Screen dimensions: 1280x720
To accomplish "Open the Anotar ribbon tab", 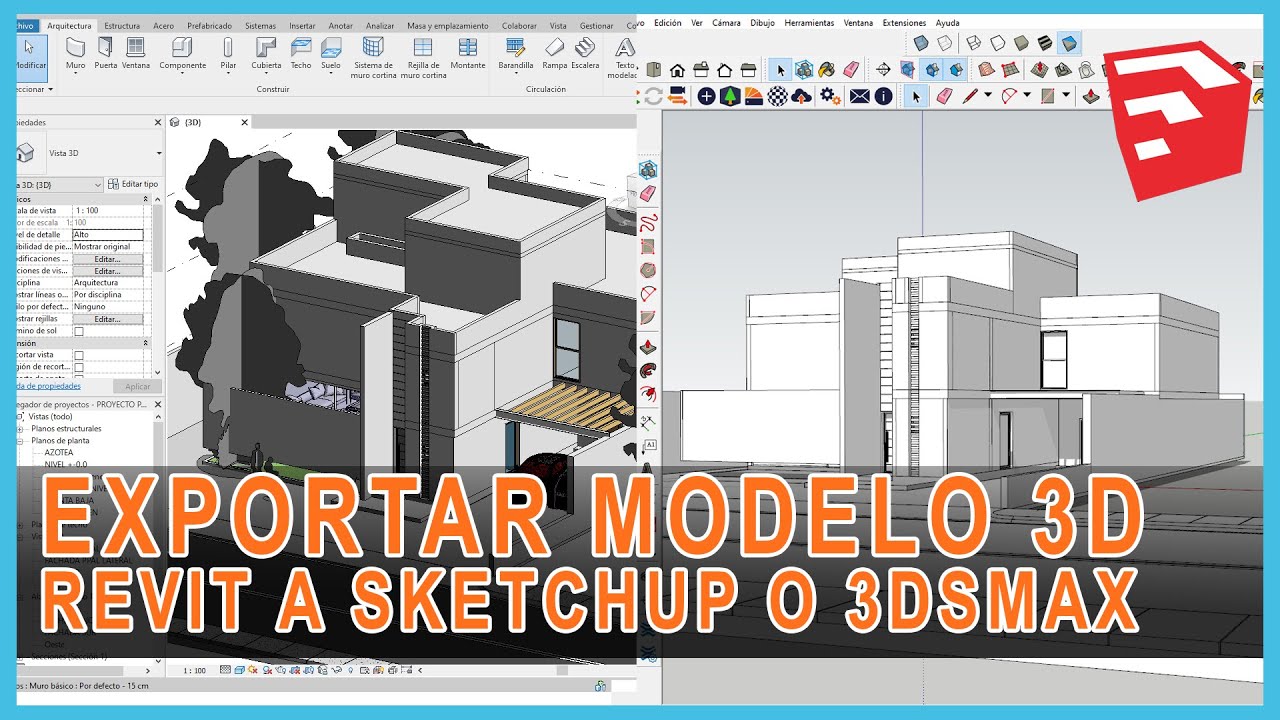I will 341,25.
